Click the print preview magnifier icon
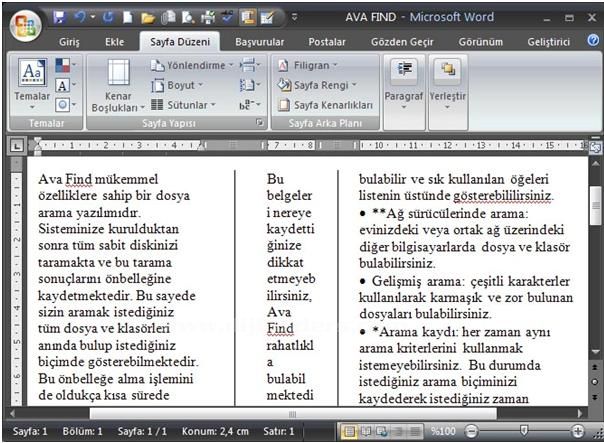604x443 pixels. point(188,17)
